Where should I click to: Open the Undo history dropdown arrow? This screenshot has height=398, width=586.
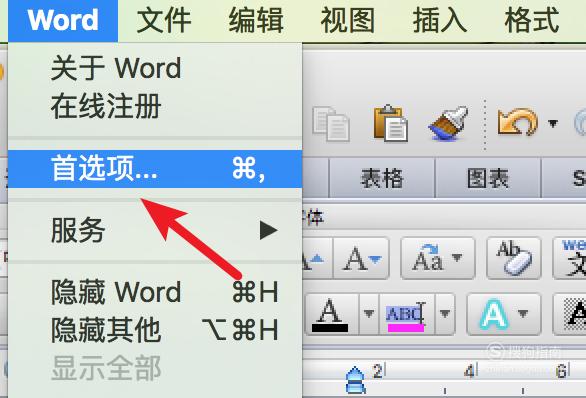(553, 123)
